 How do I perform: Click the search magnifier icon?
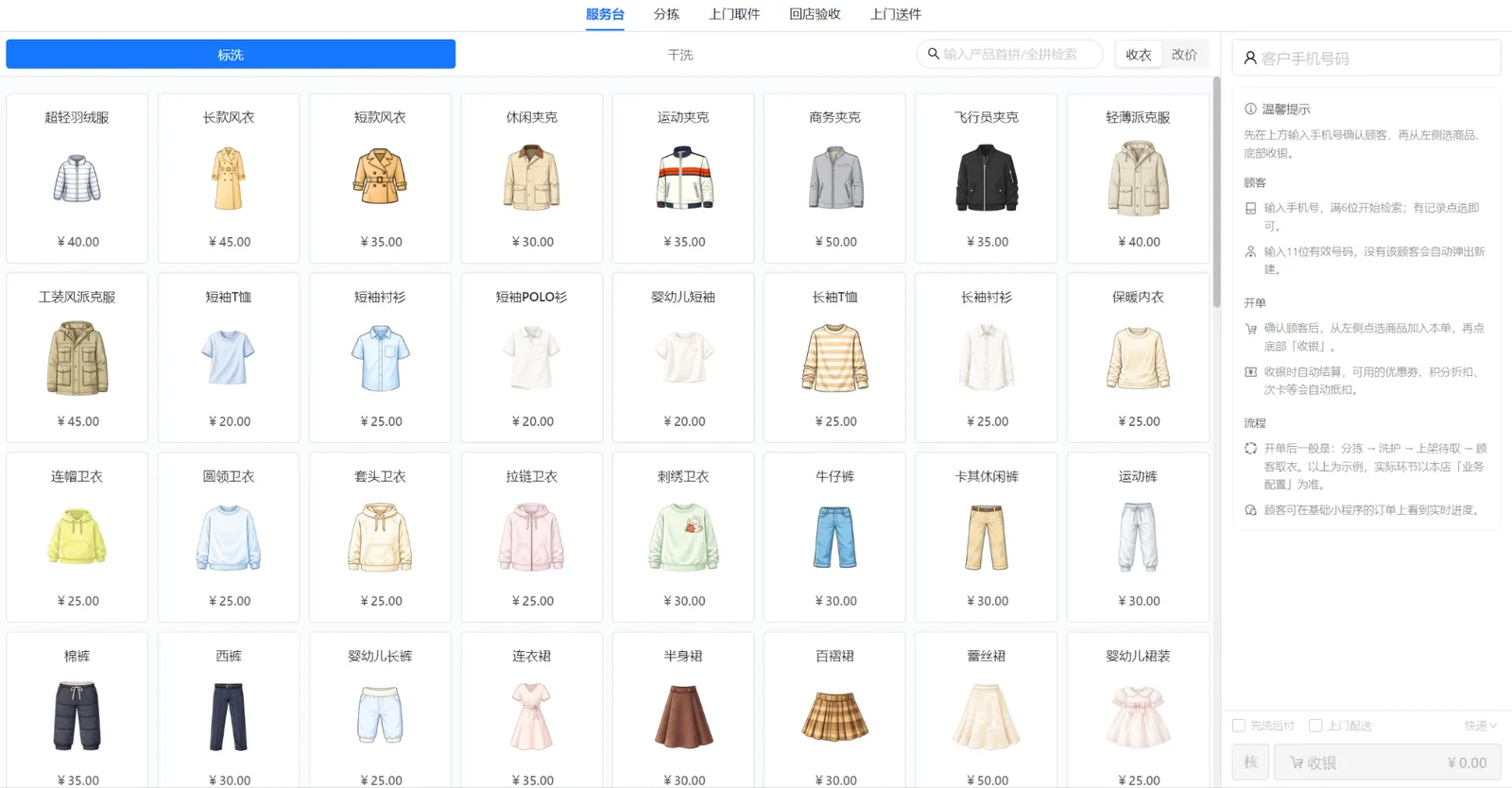933,54
